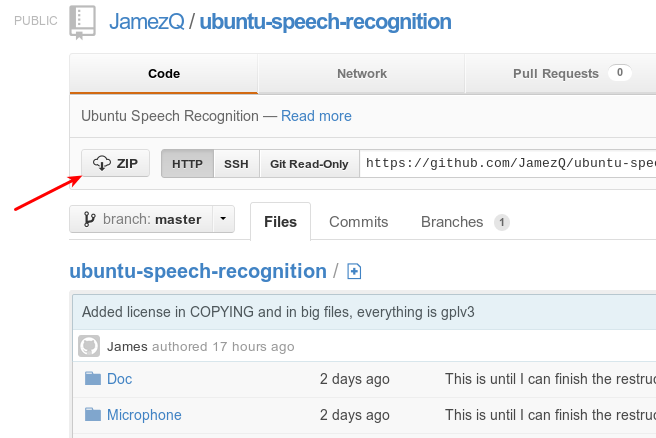Screen dimensions: 656x438
Task: Open the Branches tab
Action: click(452, 221)
